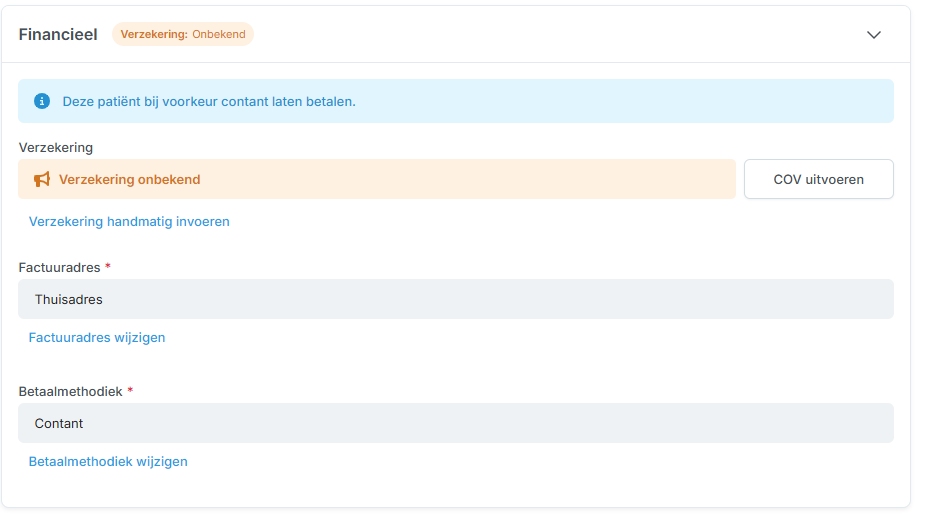Click the 'Financieel' section title
This screenshot has height=514, width=928.
58,34
